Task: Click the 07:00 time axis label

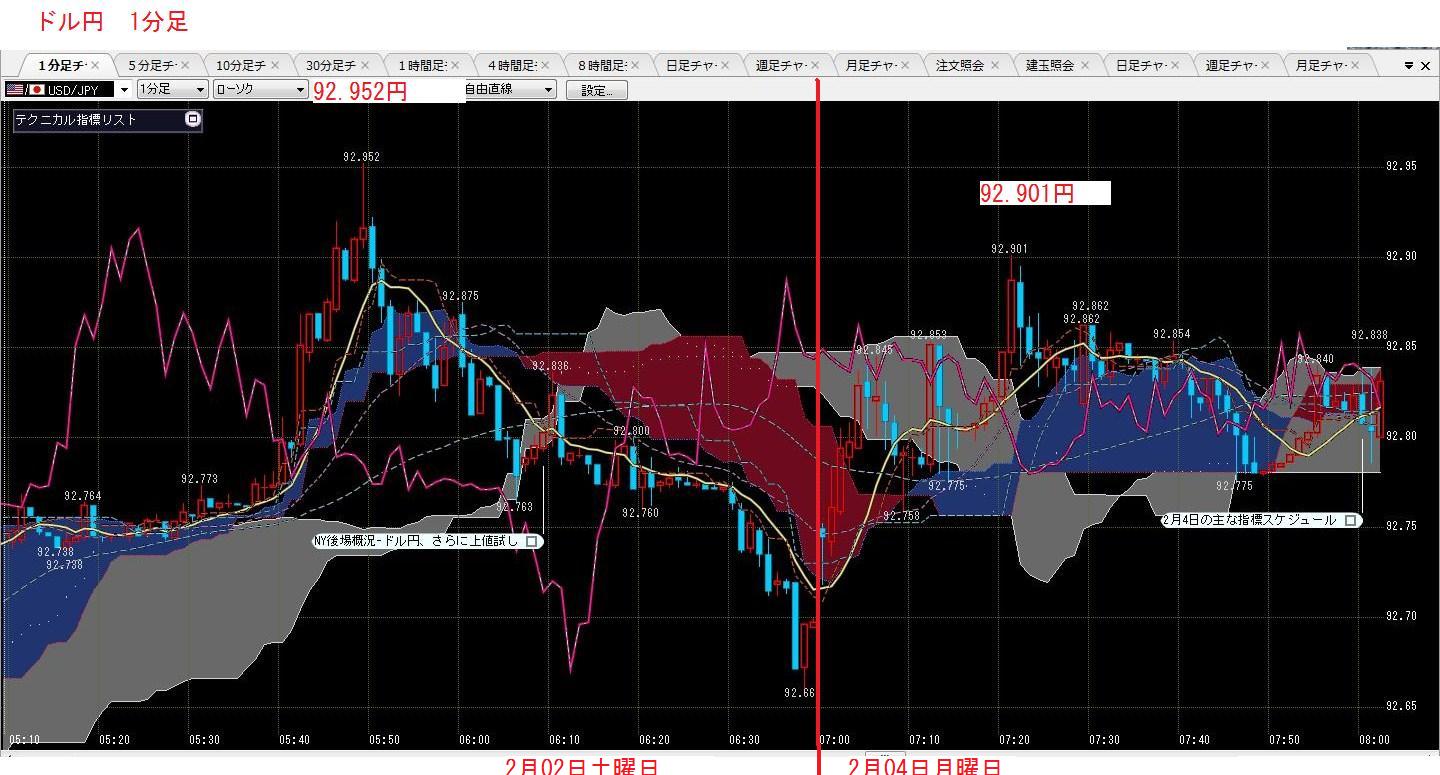Action: tap(834, 740)
